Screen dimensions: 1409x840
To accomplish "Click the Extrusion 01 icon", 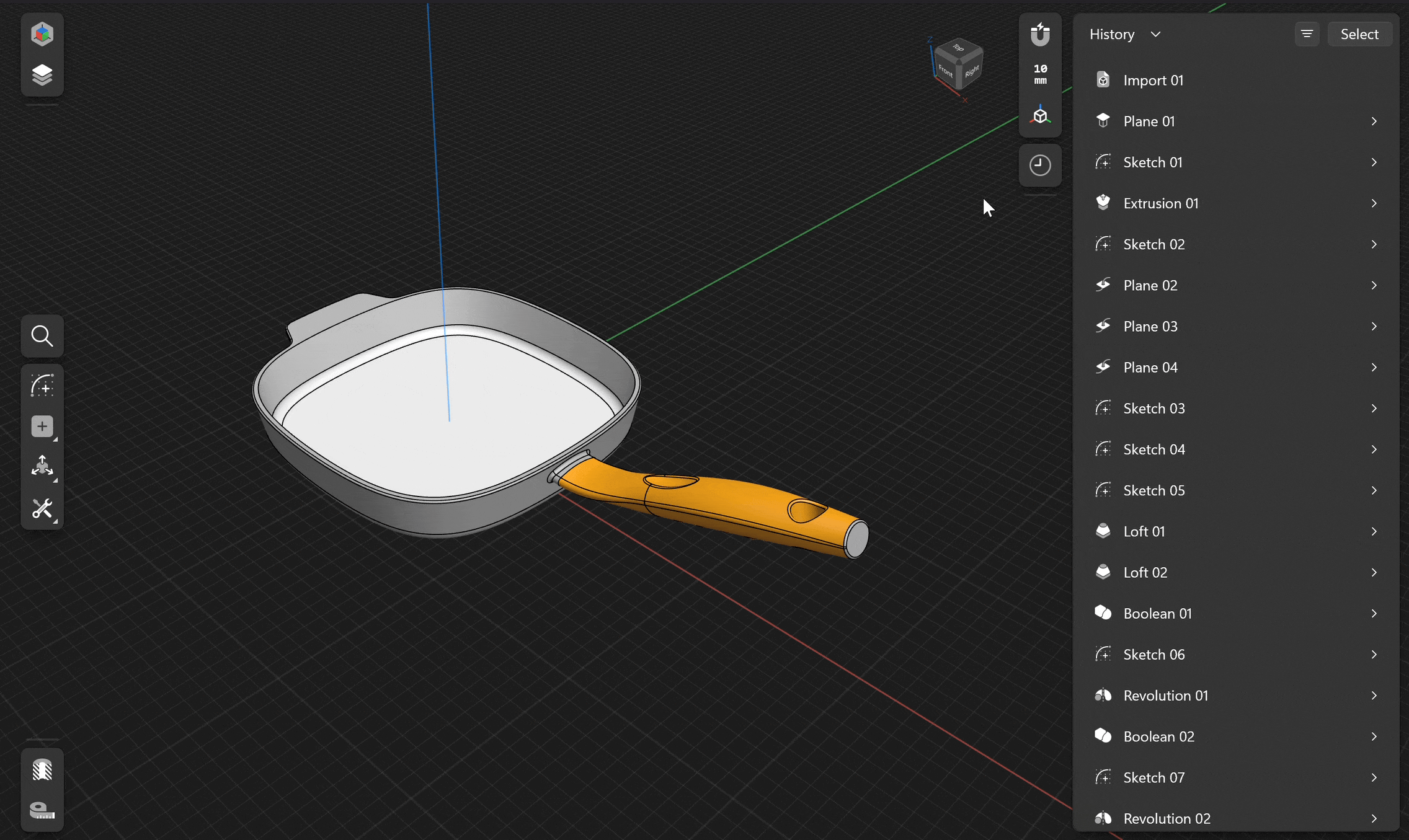I will (1103, 203).
